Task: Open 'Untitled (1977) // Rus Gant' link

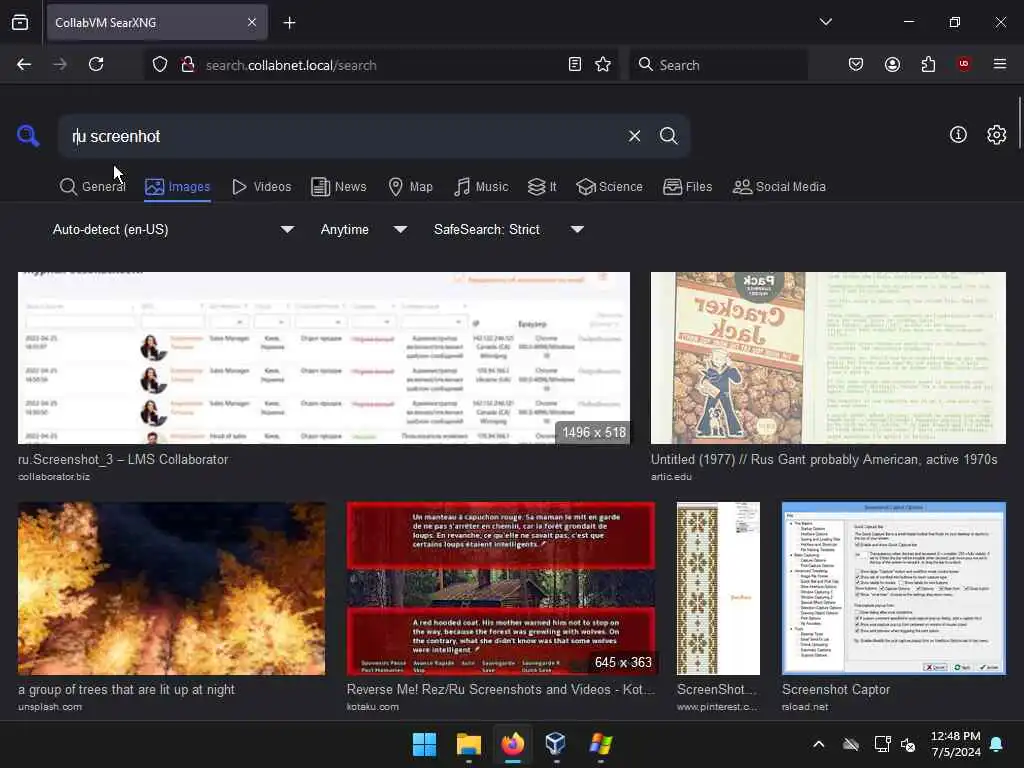Action: pyautogui.click(x=824, y=460)
